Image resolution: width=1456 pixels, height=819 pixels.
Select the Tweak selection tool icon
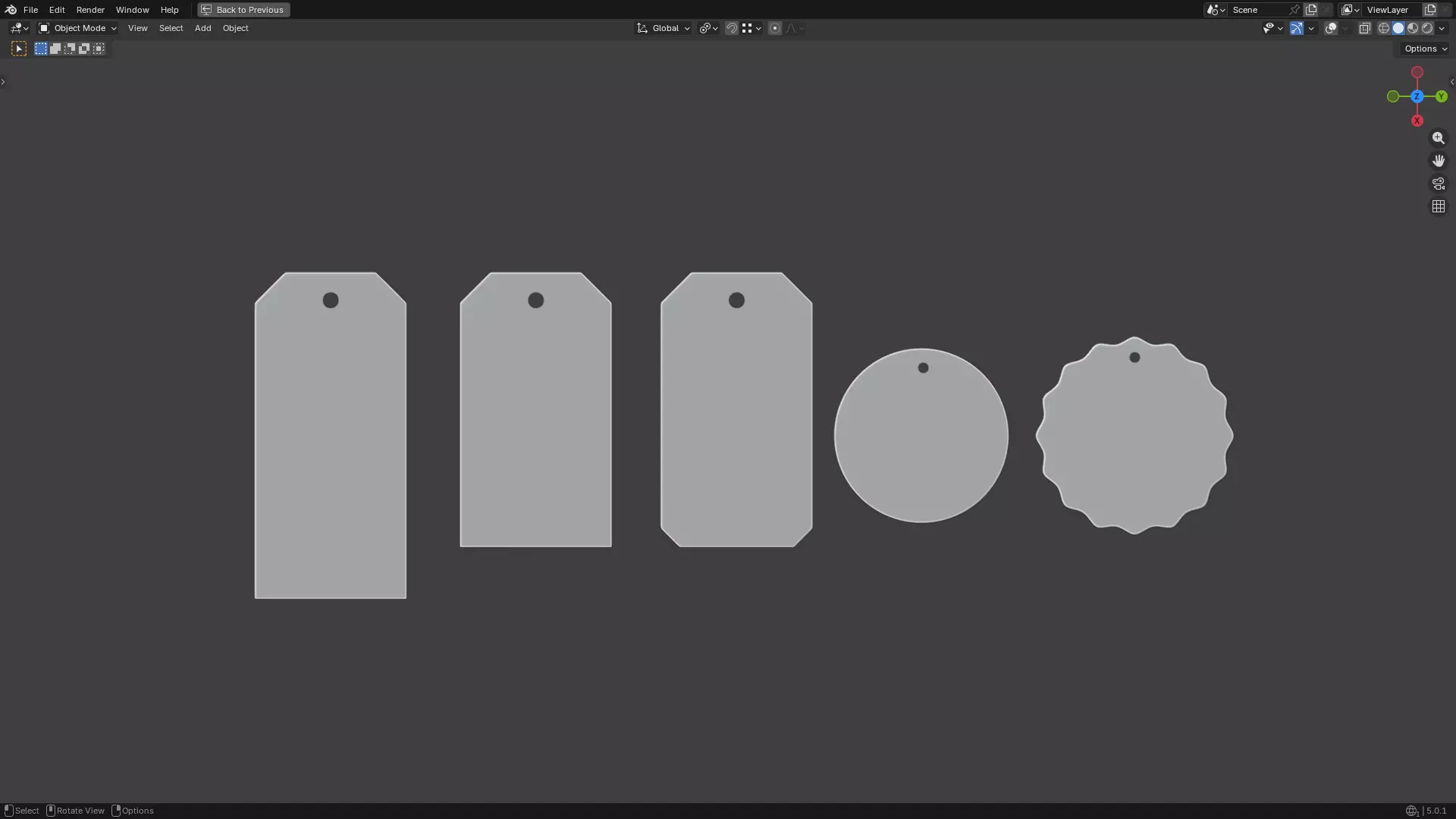pyautogui.click(x=19, y=49)
